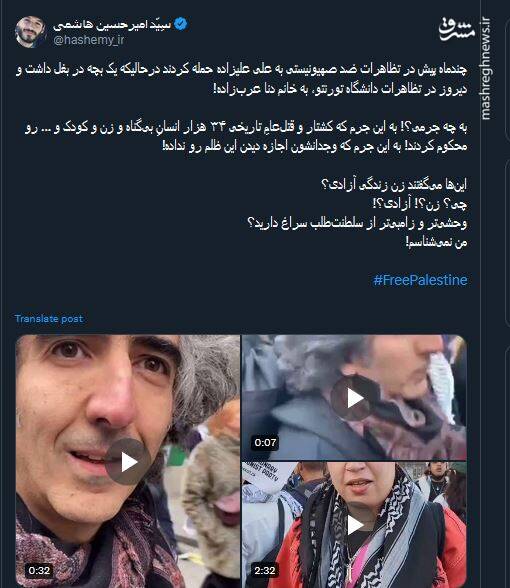510x588 pixels.
Task: Open the #FreePalestine hashtag
Action: tap(420, 280)
